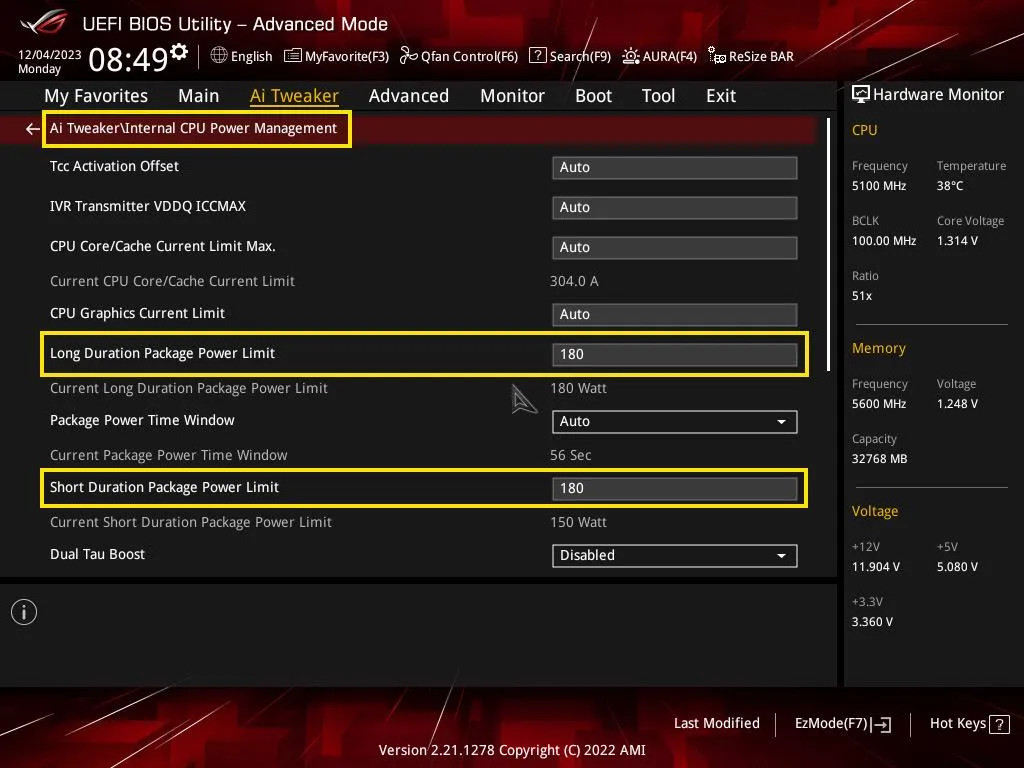
Task: Click Tcc Activation Offset value field
Action: click(x=675, y=167)
